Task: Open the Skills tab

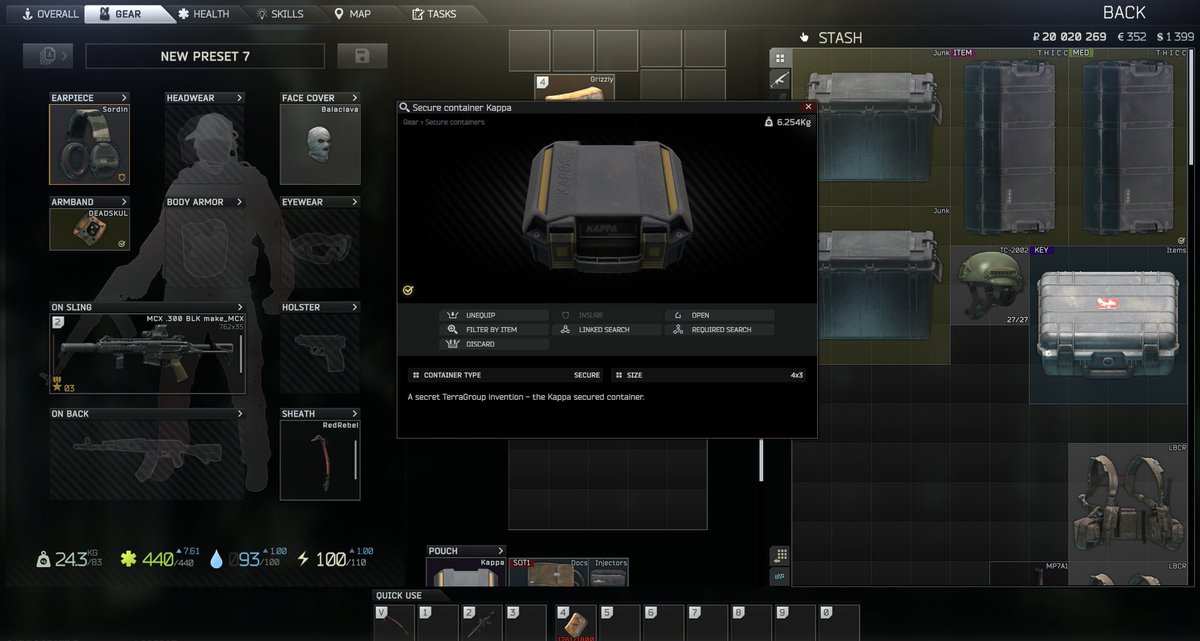Action: (280, 14)
